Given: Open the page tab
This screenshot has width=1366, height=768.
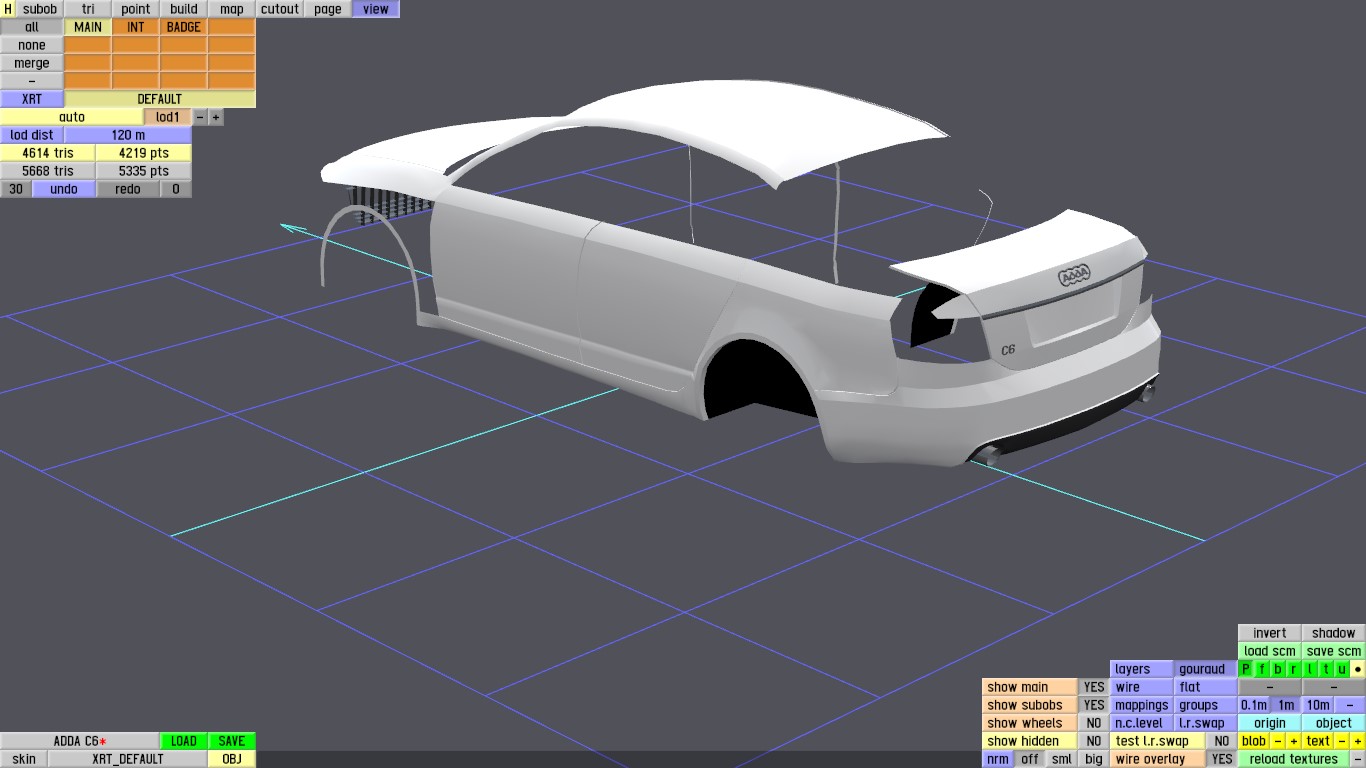Looking at the screenshot, I should pos(328,9).
